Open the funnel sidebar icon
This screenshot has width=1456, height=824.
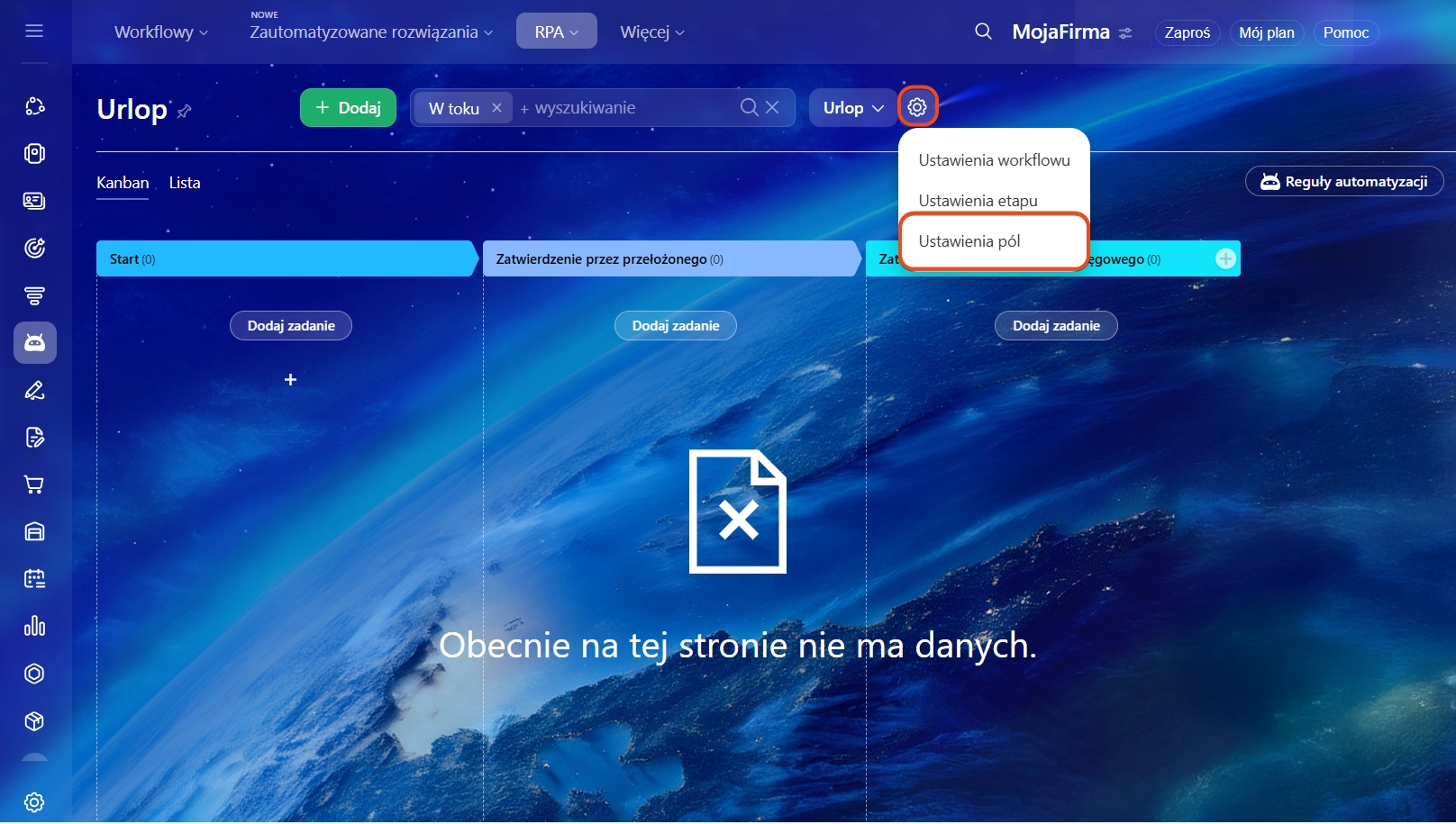point(34,295)
